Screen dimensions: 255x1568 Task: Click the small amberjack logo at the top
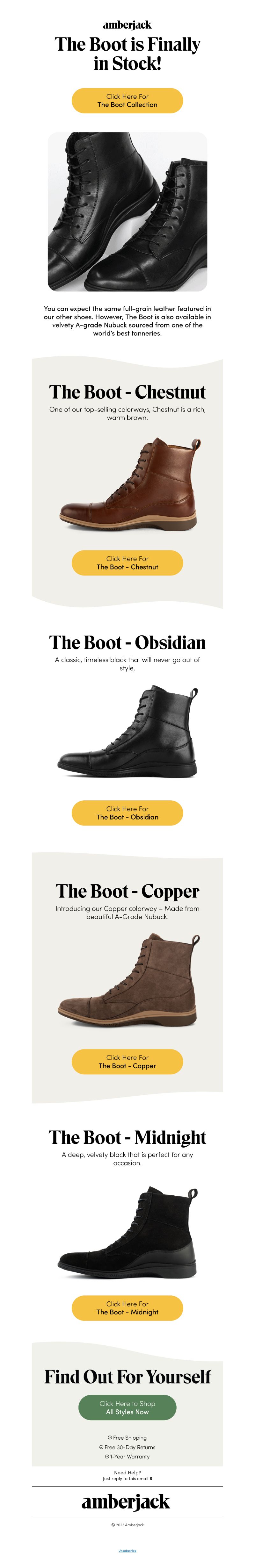tap(127, 24)
